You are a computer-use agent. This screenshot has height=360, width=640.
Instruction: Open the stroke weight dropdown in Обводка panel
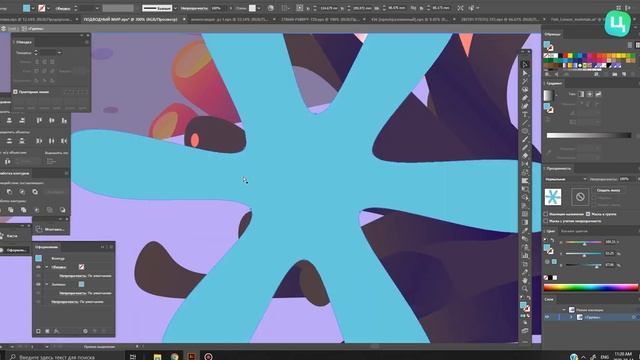(x=60, y=53)
